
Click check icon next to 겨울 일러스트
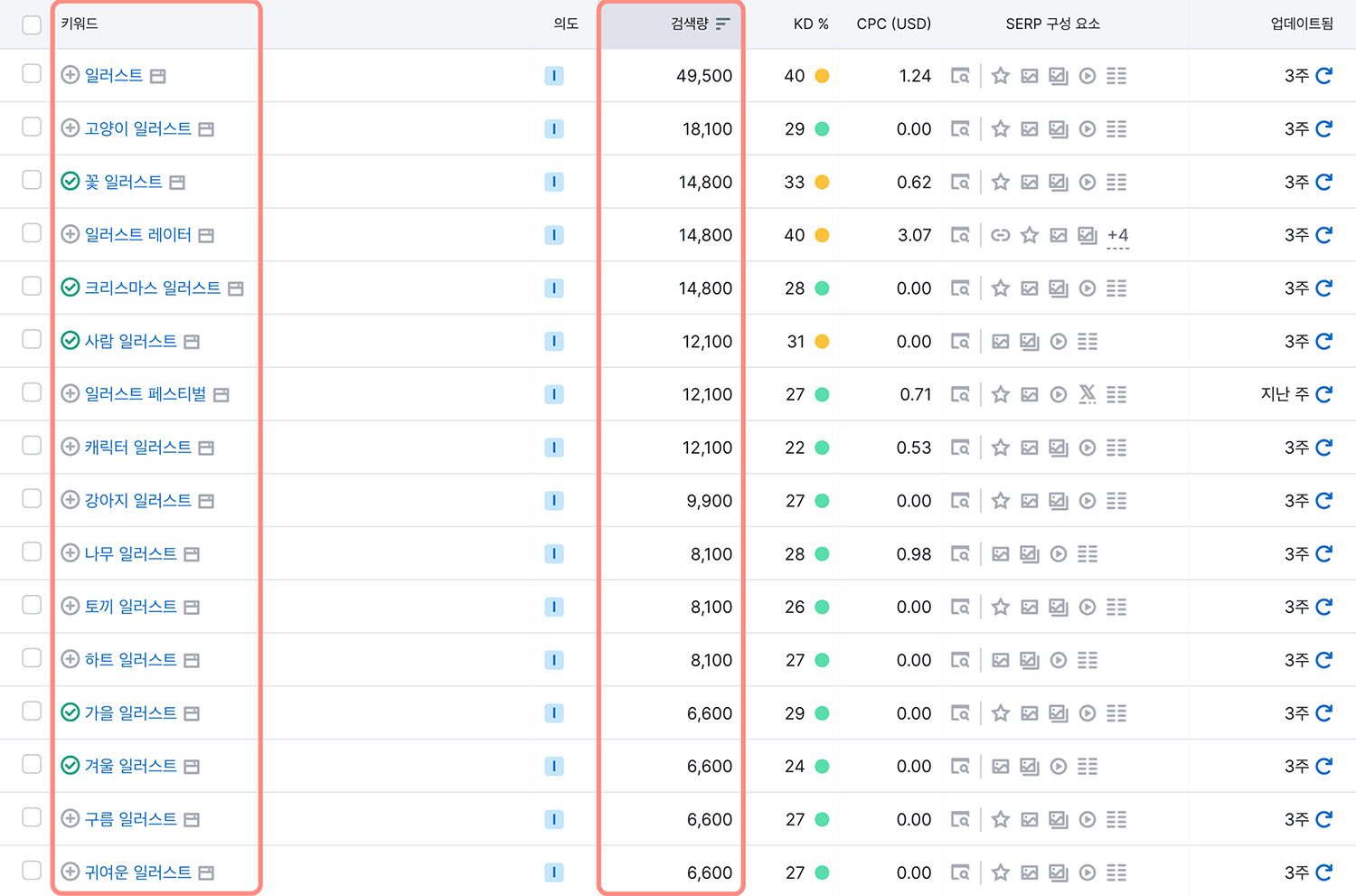(x=71, y=766)
